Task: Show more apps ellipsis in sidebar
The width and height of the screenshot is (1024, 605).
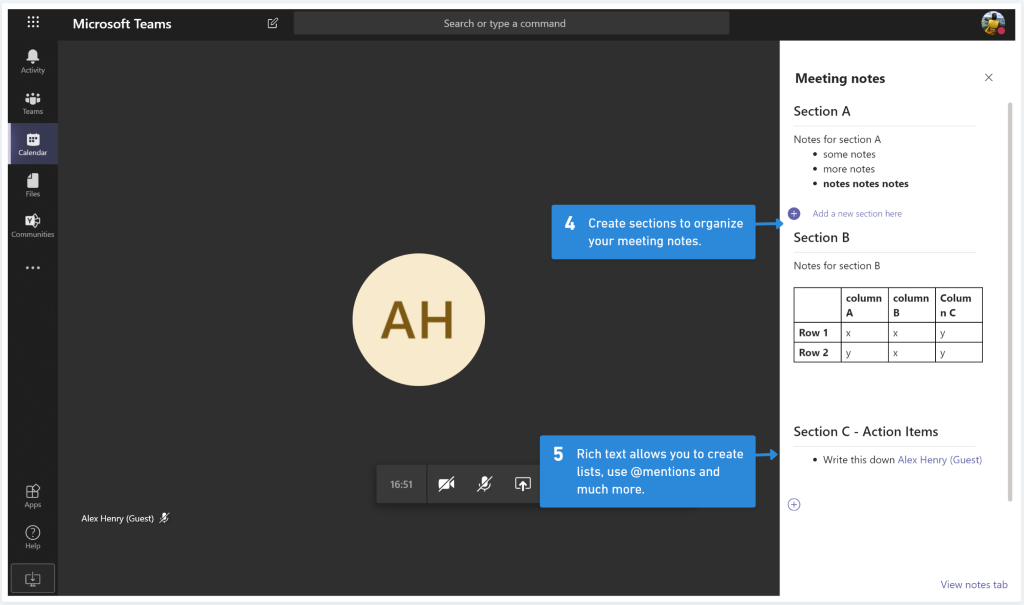Action: [x=33, y=268]
